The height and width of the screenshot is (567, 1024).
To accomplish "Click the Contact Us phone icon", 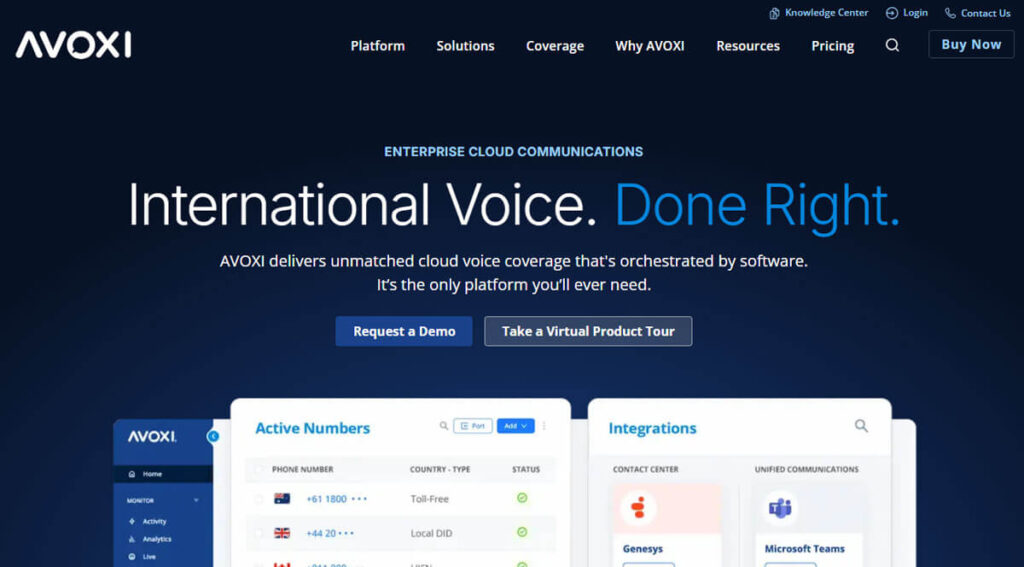I will click(x=950, y=13).
